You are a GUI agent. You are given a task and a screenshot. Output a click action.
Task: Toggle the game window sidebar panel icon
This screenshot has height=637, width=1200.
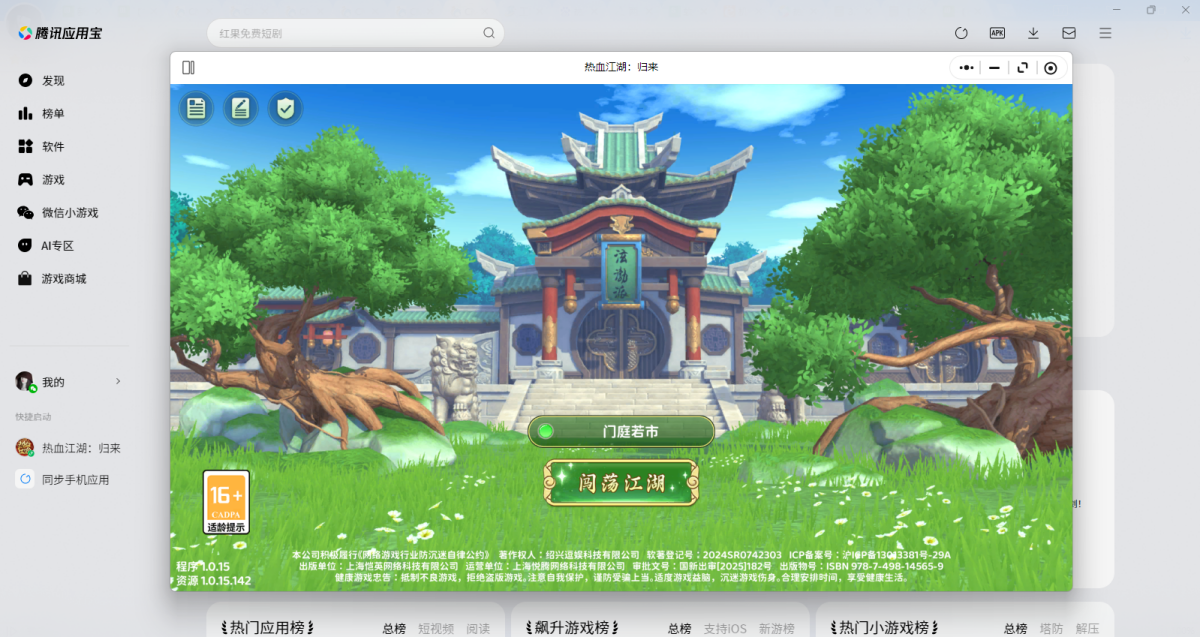click(188, 67)
